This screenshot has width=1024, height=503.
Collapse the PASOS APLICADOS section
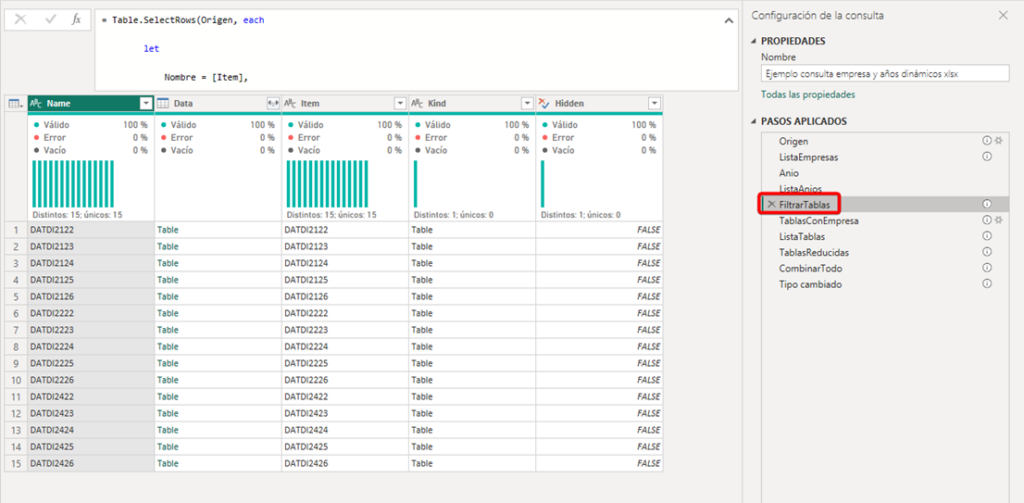(x=754, y=121)
